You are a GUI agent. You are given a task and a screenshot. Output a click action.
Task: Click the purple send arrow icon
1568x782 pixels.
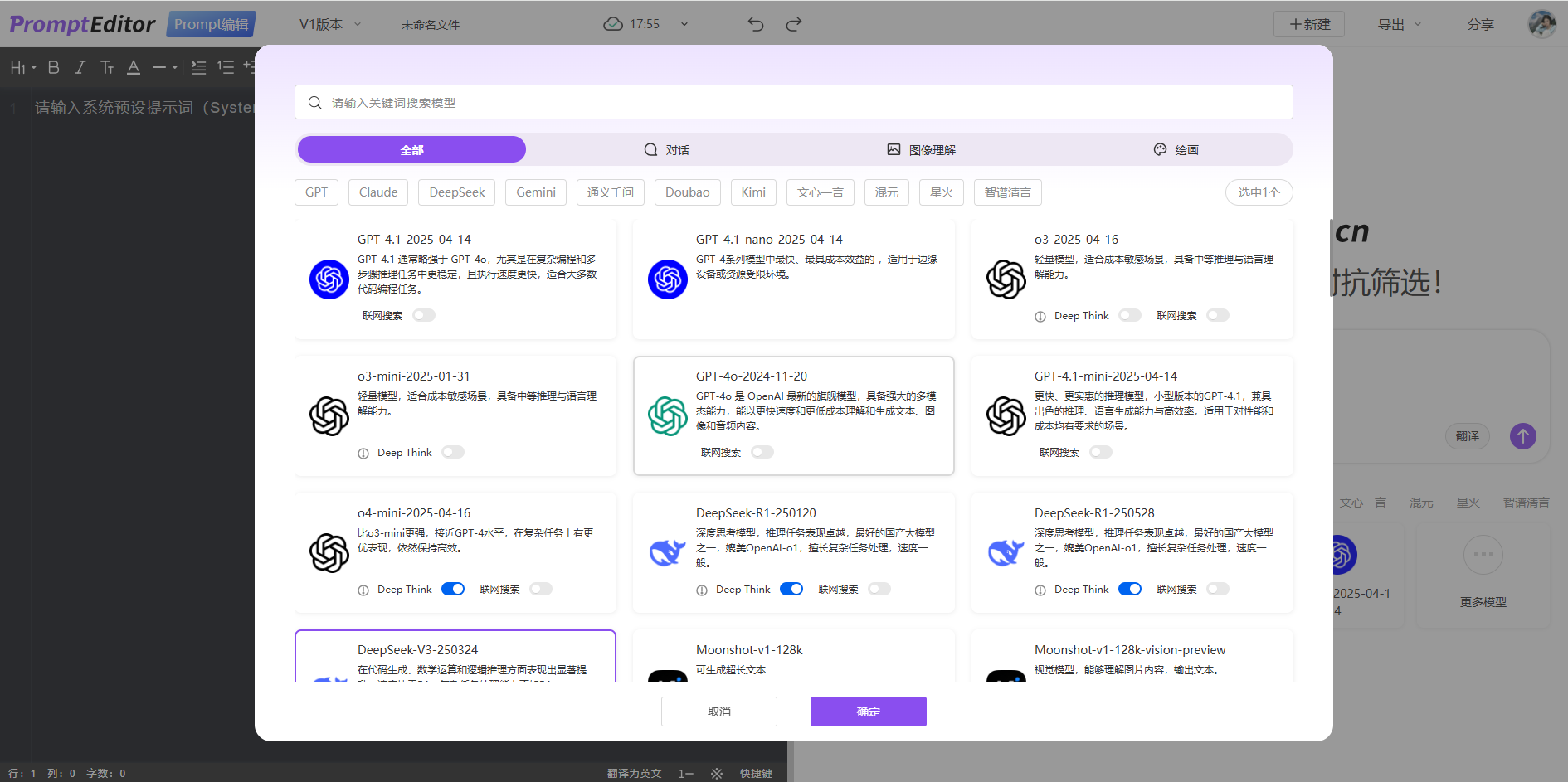(1522, 436)
